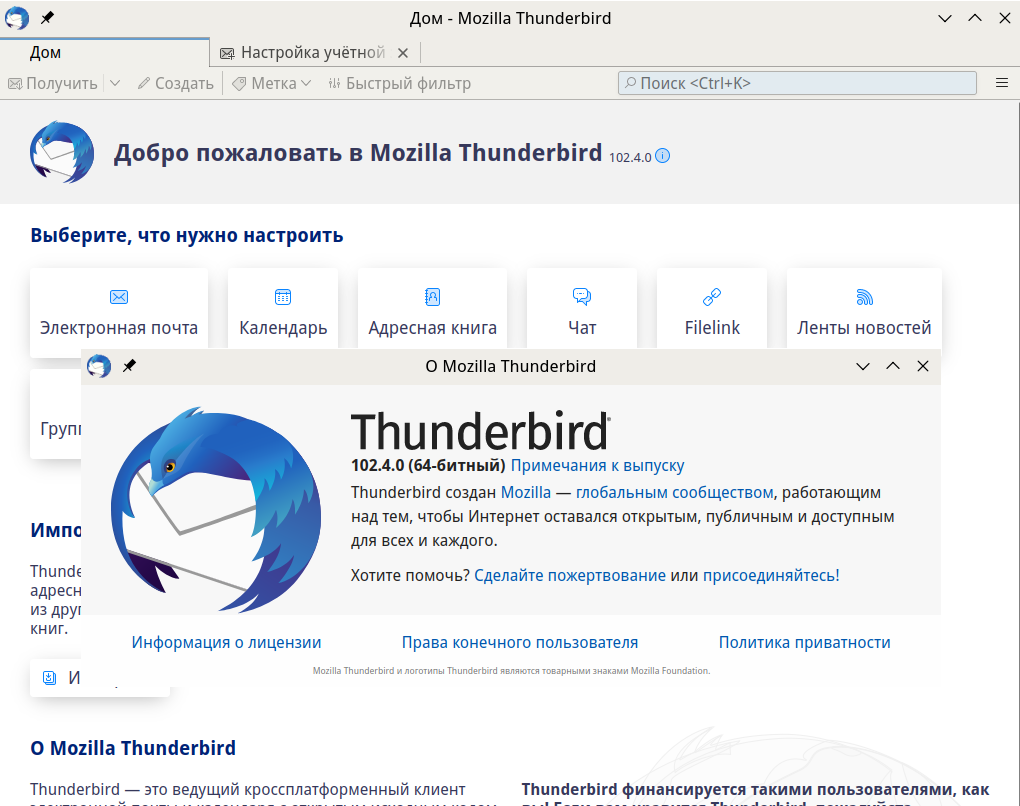Viewport: 1020px width, 806px height.
Task: Click the Выберите, что нужно настроить heading
Action: [x=187, y=235]
